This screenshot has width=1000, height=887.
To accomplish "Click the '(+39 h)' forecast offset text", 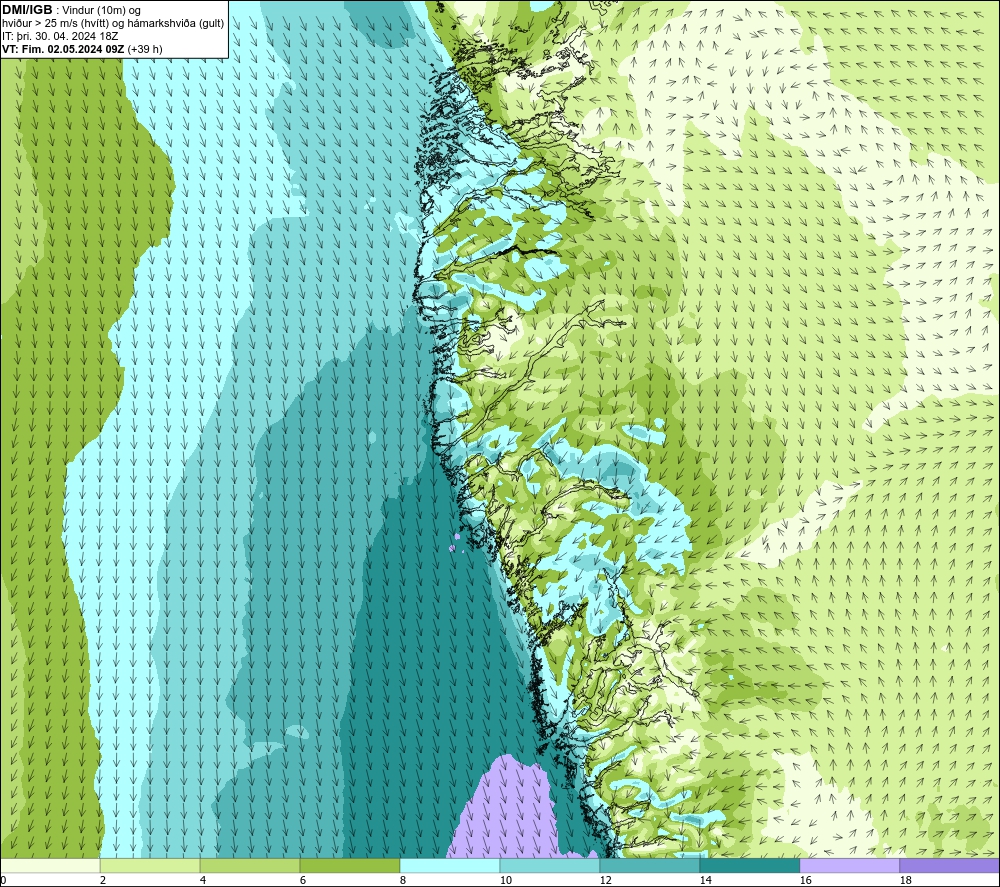I will [x=145, y=49].
